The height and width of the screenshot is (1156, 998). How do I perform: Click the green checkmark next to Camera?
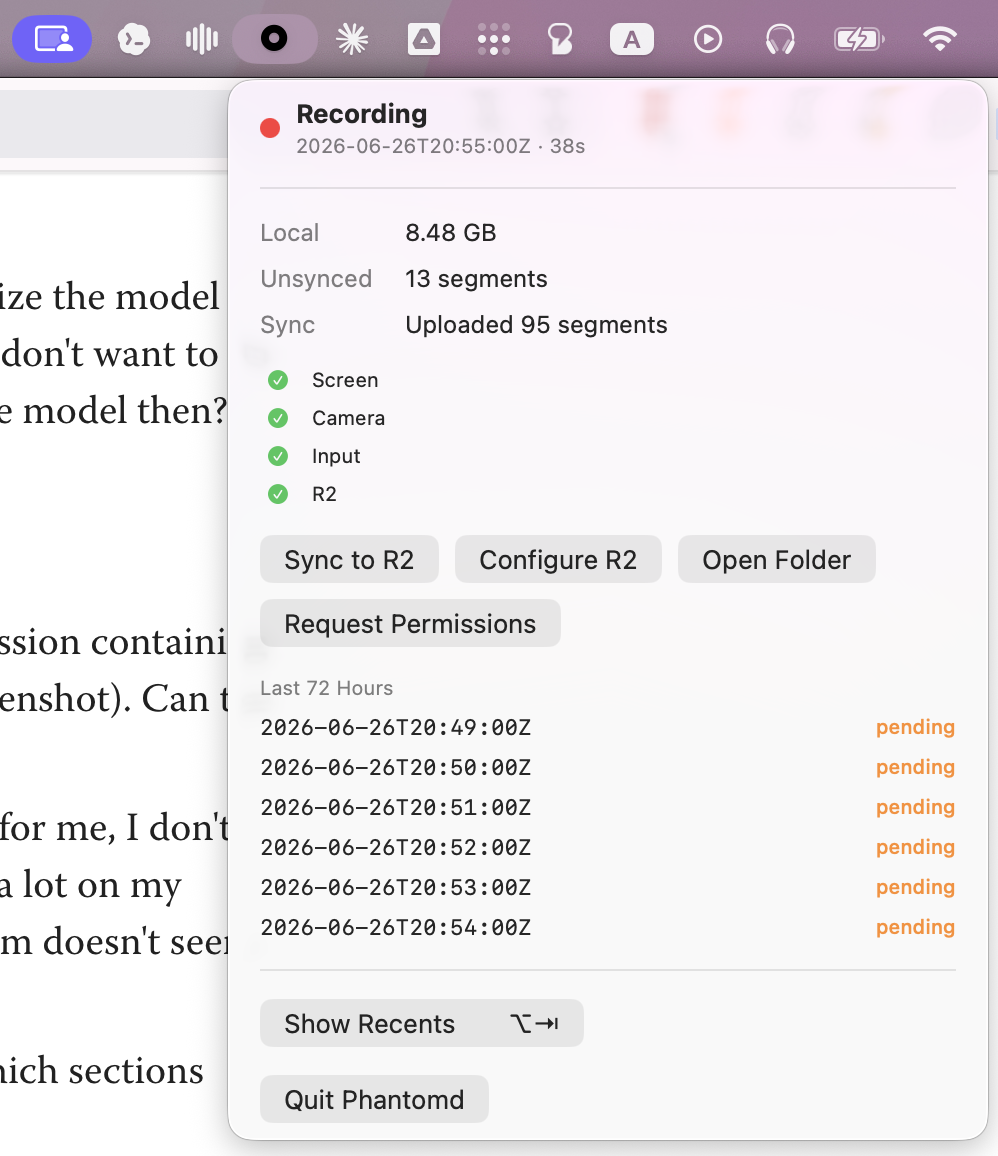(278, 418)
